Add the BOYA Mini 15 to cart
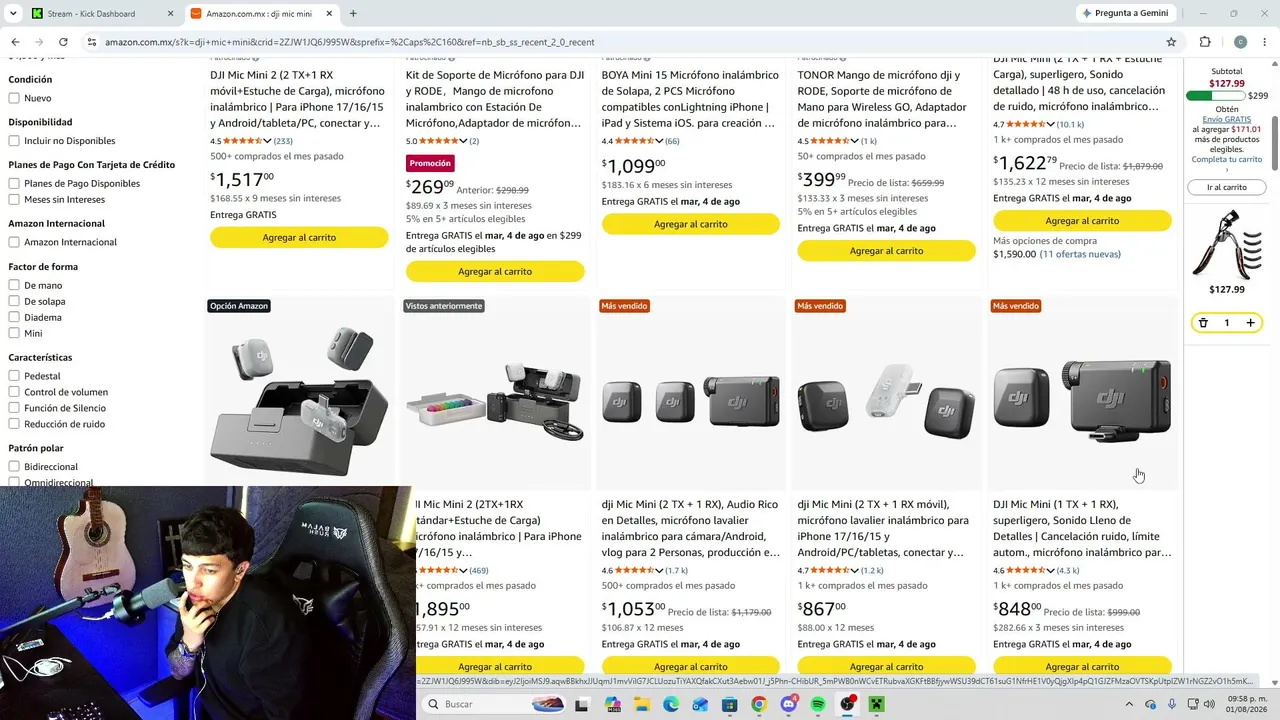Viewport: 1280px width, 720px height. click(691, 225)
